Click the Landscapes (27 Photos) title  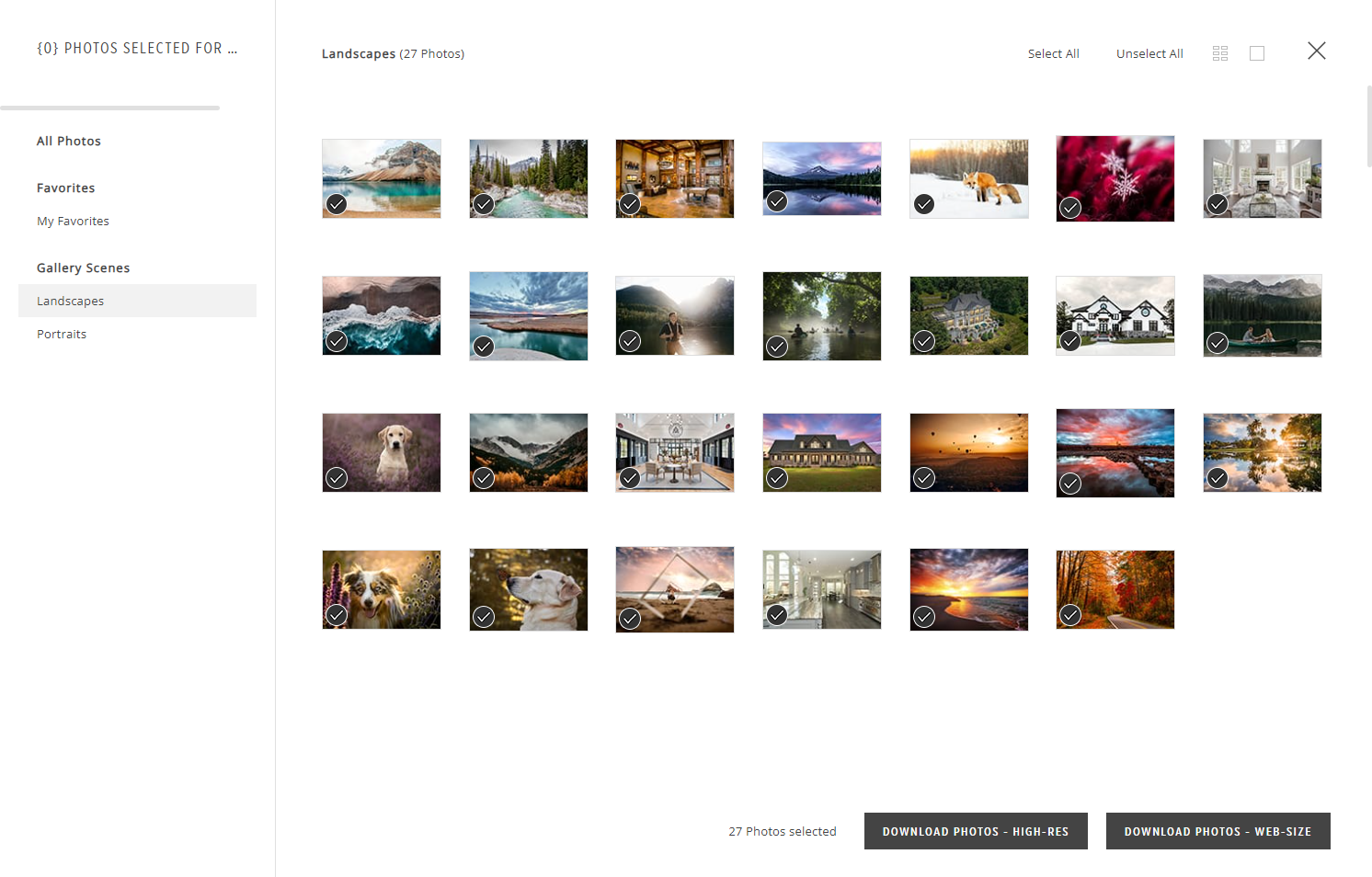coord(393,53)
